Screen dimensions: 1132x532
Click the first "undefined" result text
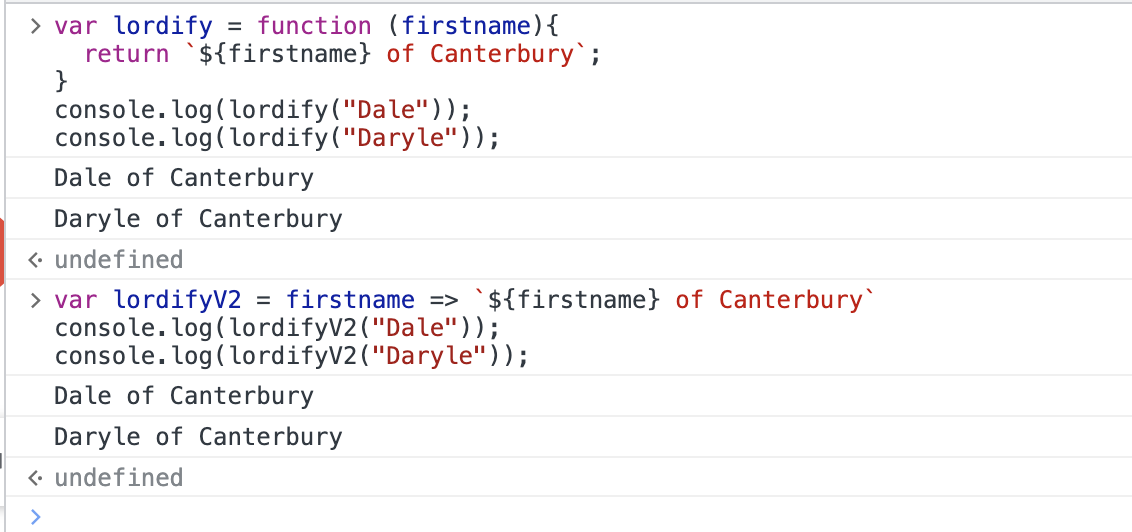(118, 260)
